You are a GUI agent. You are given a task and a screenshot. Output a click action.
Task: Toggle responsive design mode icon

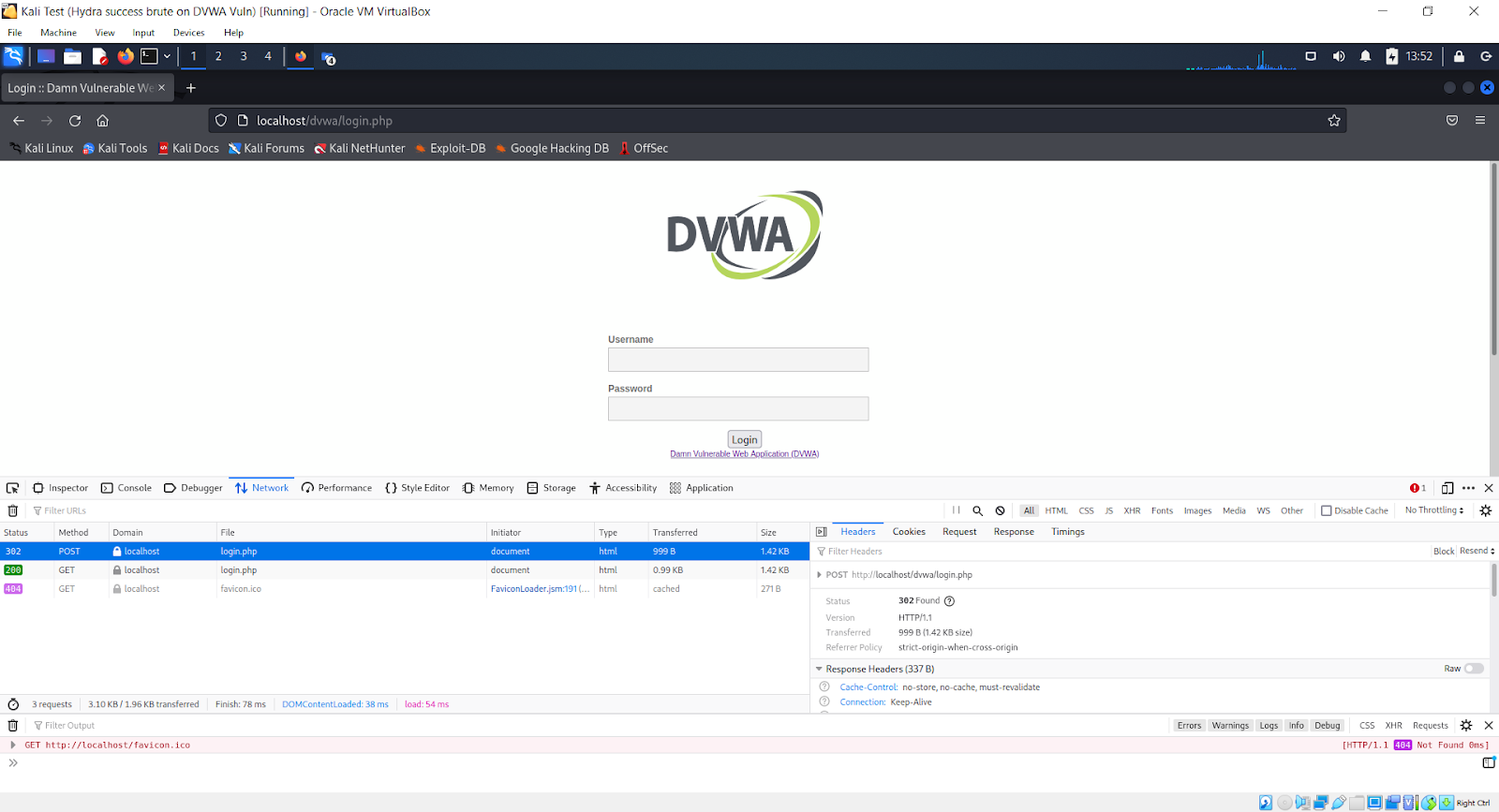pyautogui.click(x=1447, y=488)
